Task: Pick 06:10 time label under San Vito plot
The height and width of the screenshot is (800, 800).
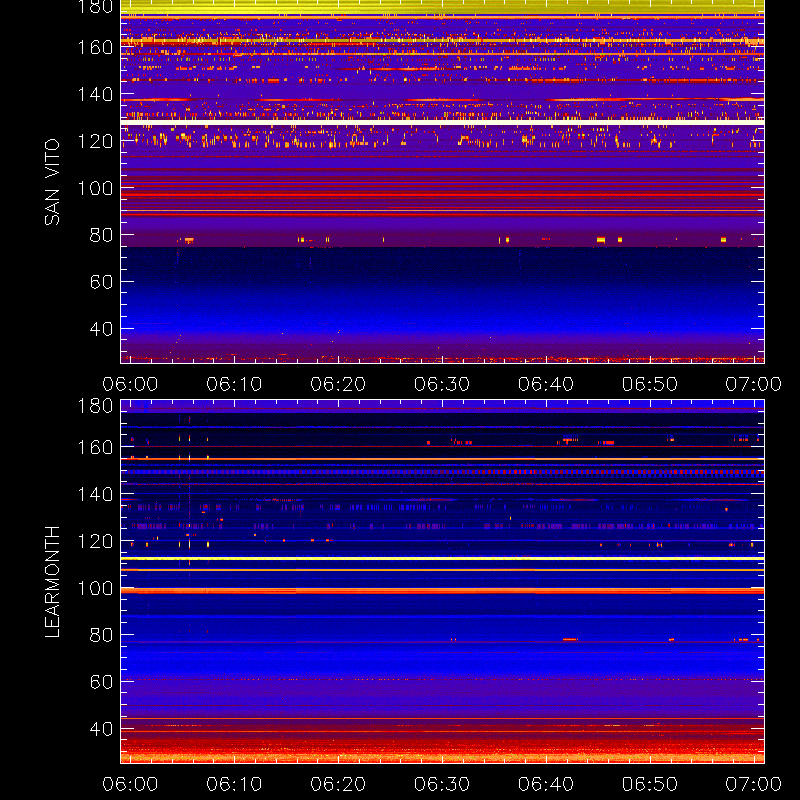Action: pyautogui.click(x=234, y=384)
